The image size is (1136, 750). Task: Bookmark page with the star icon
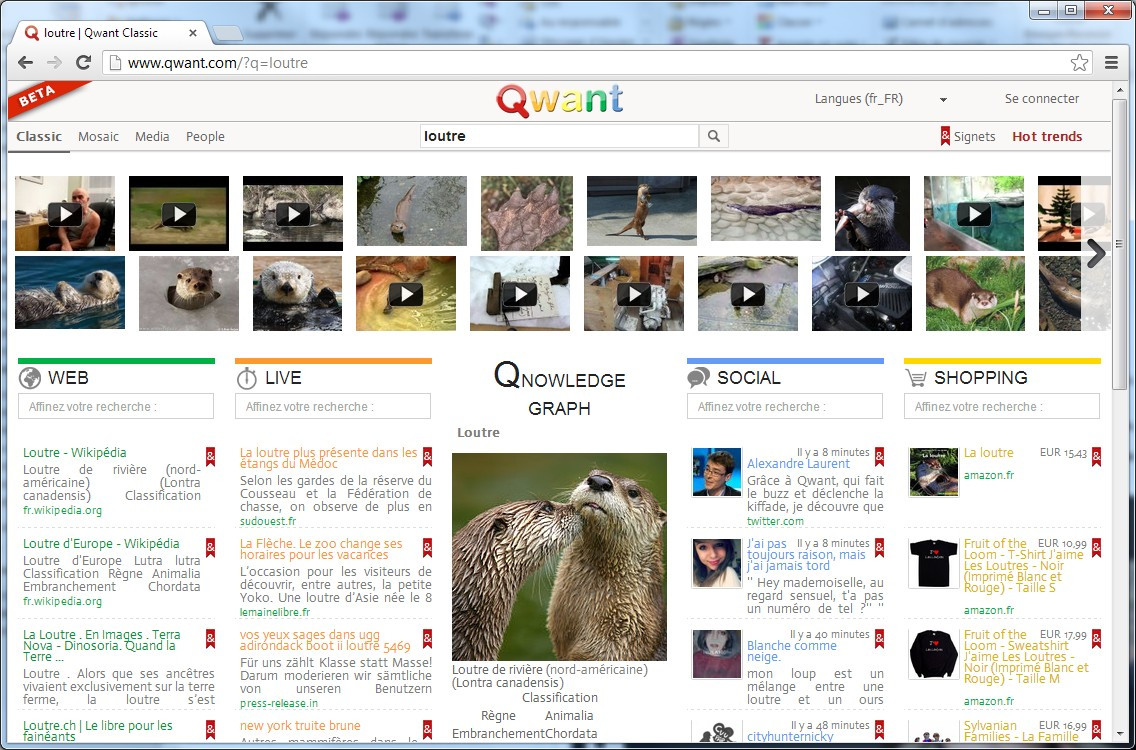(x=1079, y=63)
